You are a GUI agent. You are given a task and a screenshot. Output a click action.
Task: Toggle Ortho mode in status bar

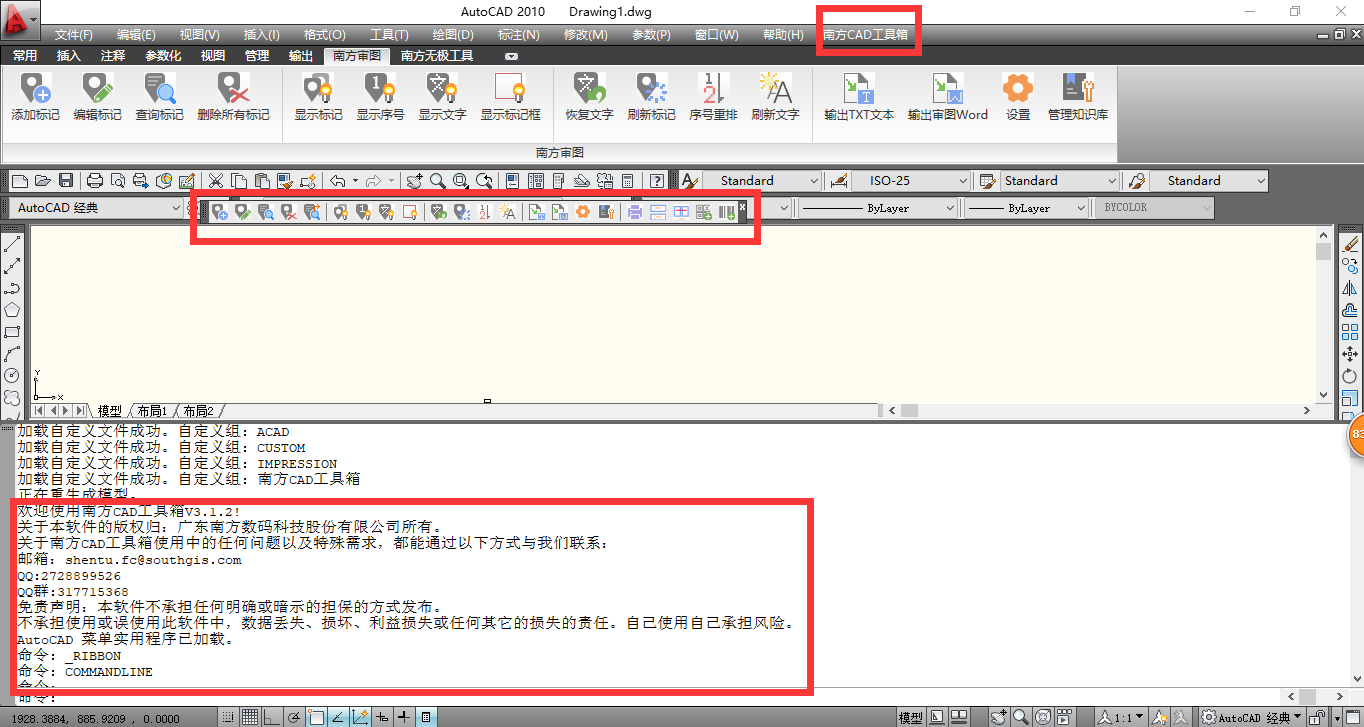[271, 717]
